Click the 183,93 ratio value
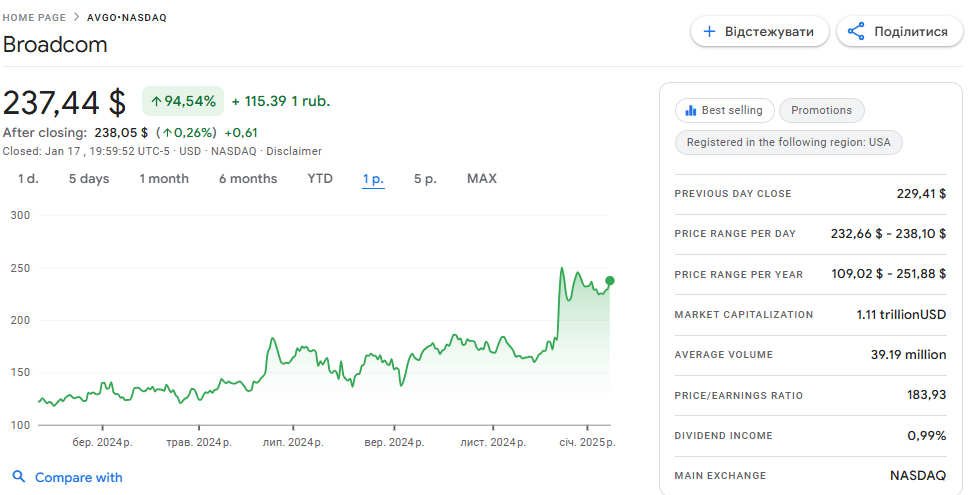The height and width of the screenshot is (495, 970). point(927,395)
